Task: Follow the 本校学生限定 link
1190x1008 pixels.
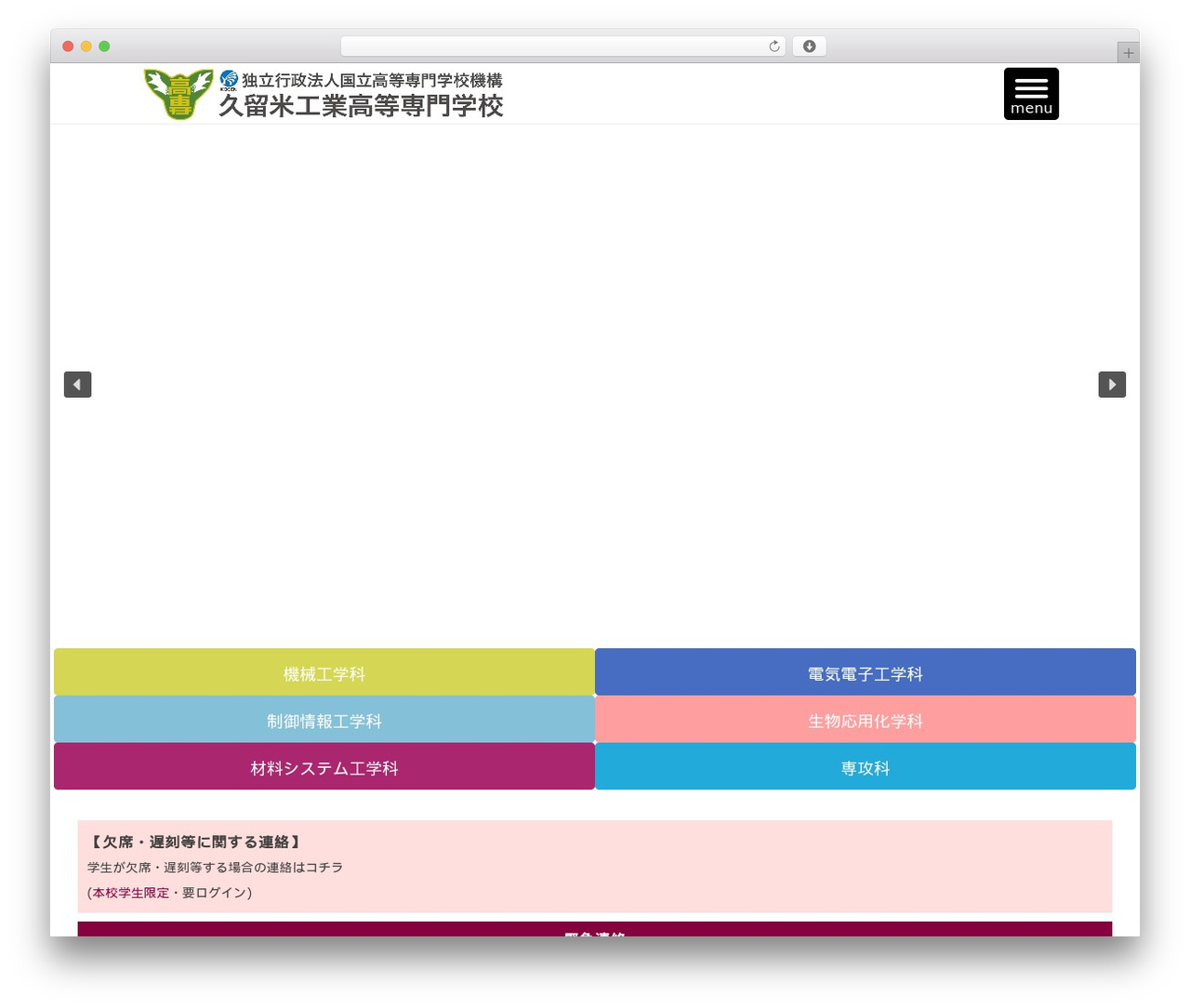Action: pyautogui.click(x=130, y=893)
